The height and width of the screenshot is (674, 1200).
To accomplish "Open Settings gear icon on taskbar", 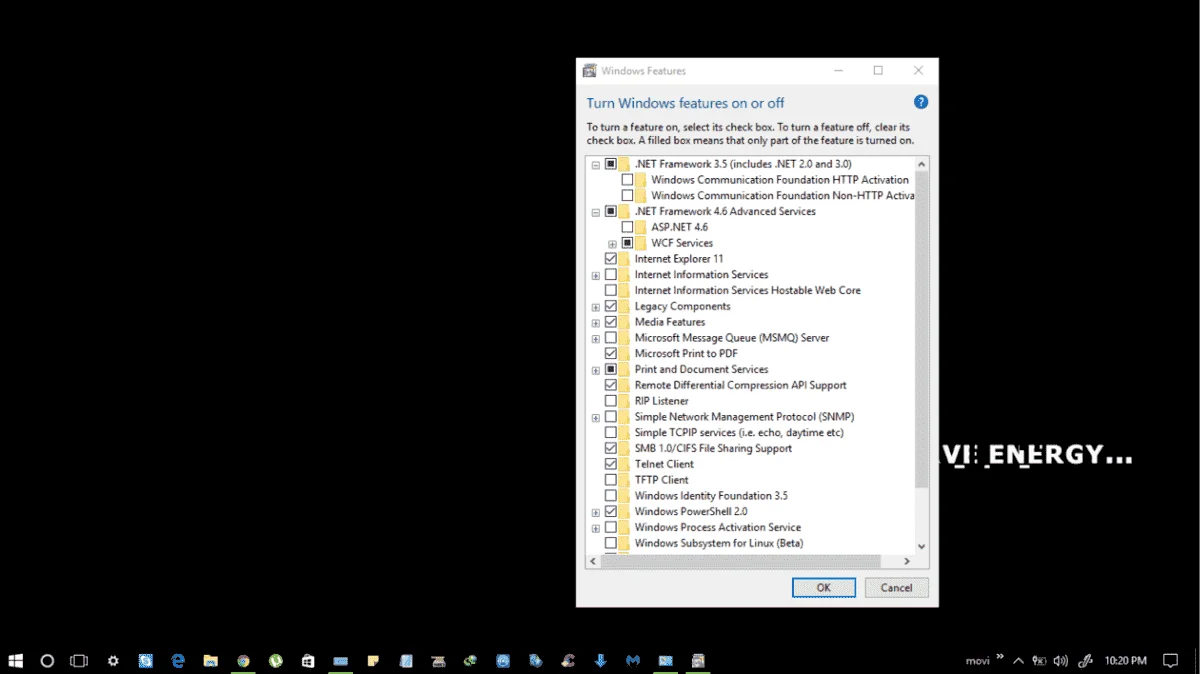I will click(x=113, y=661).
